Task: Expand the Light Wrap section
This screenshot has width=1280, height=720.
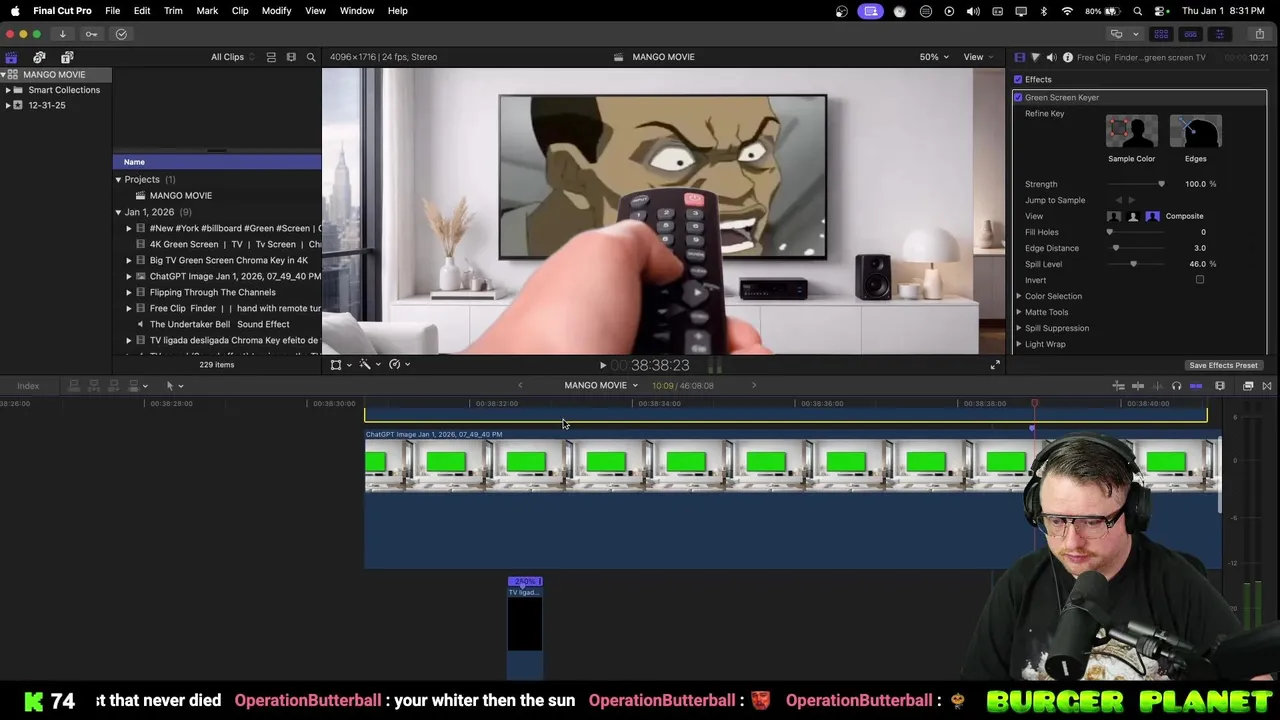Action: 1019,344
